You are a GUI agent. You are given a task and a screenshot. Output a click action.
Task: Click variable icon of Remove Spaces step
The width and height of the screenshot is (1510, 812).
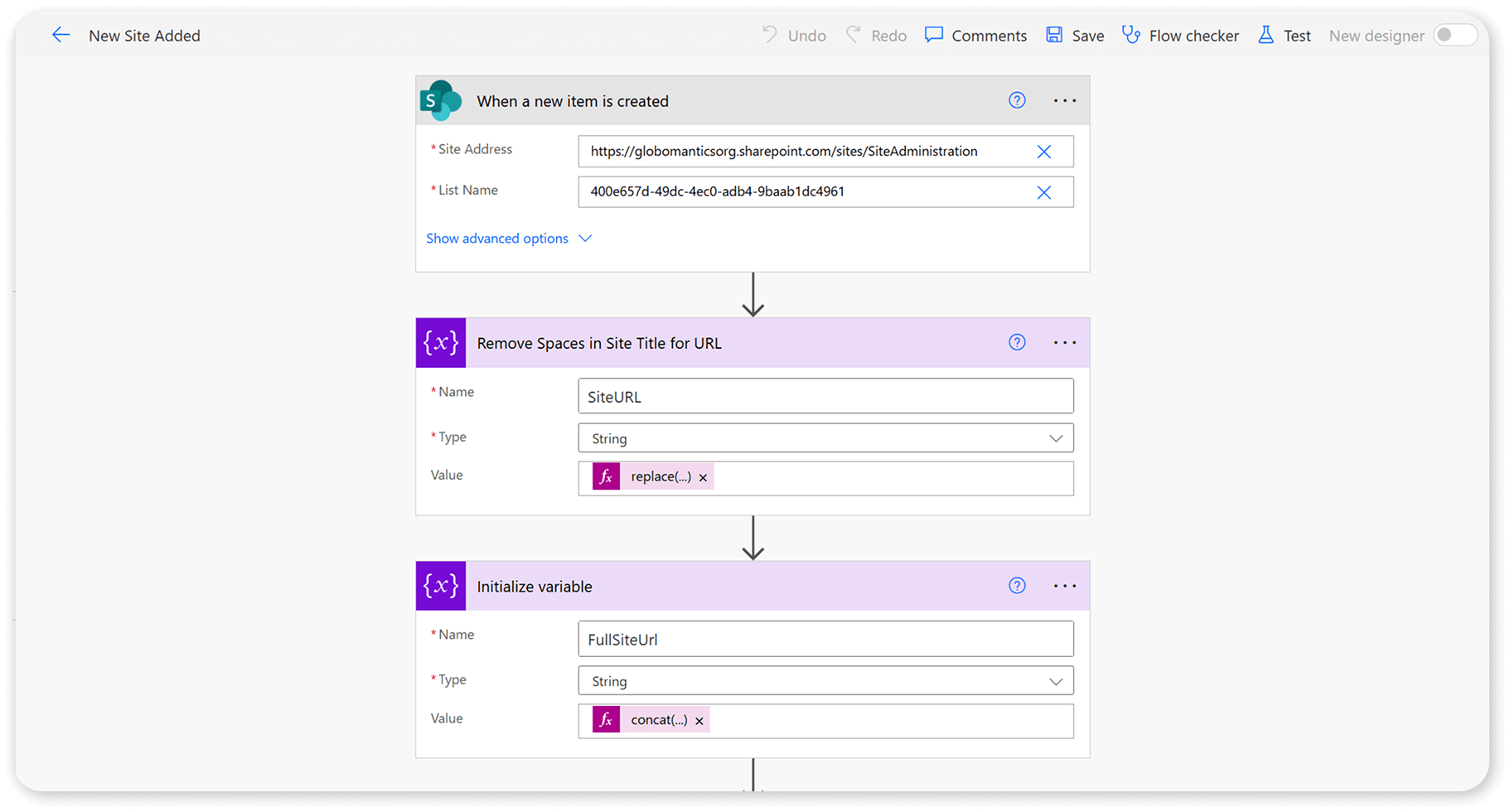(x=441, y=343)
